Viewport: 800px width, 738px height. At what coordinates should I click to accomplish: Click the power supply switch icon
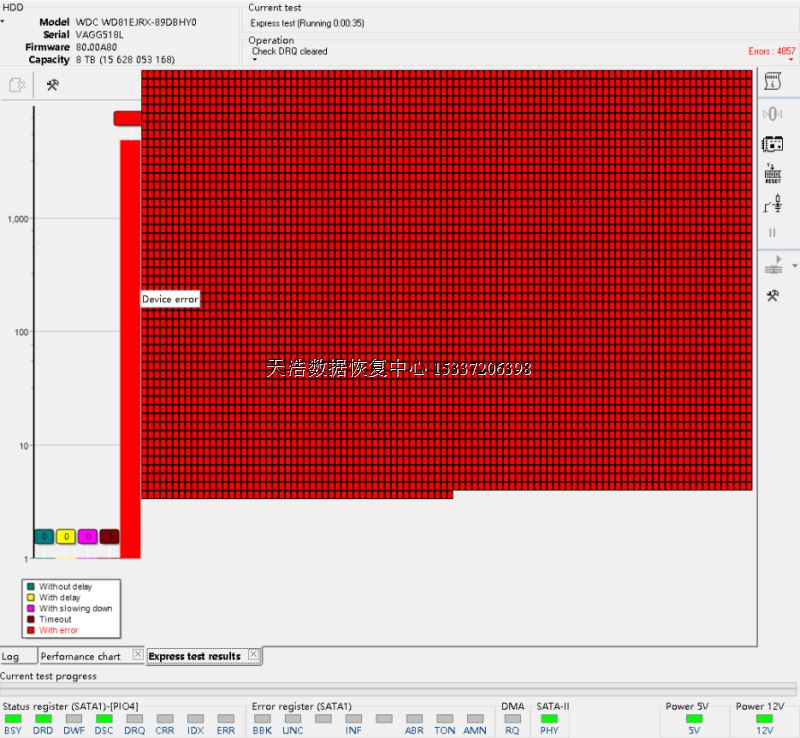(772, 203)
